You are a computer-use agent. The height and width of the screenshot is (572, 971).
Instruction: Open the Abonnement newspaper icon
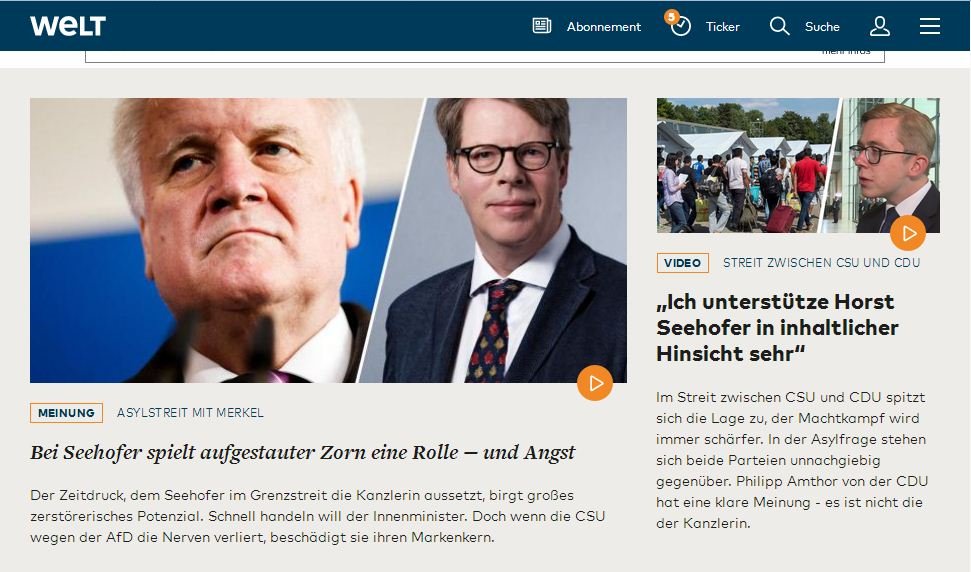542,26
